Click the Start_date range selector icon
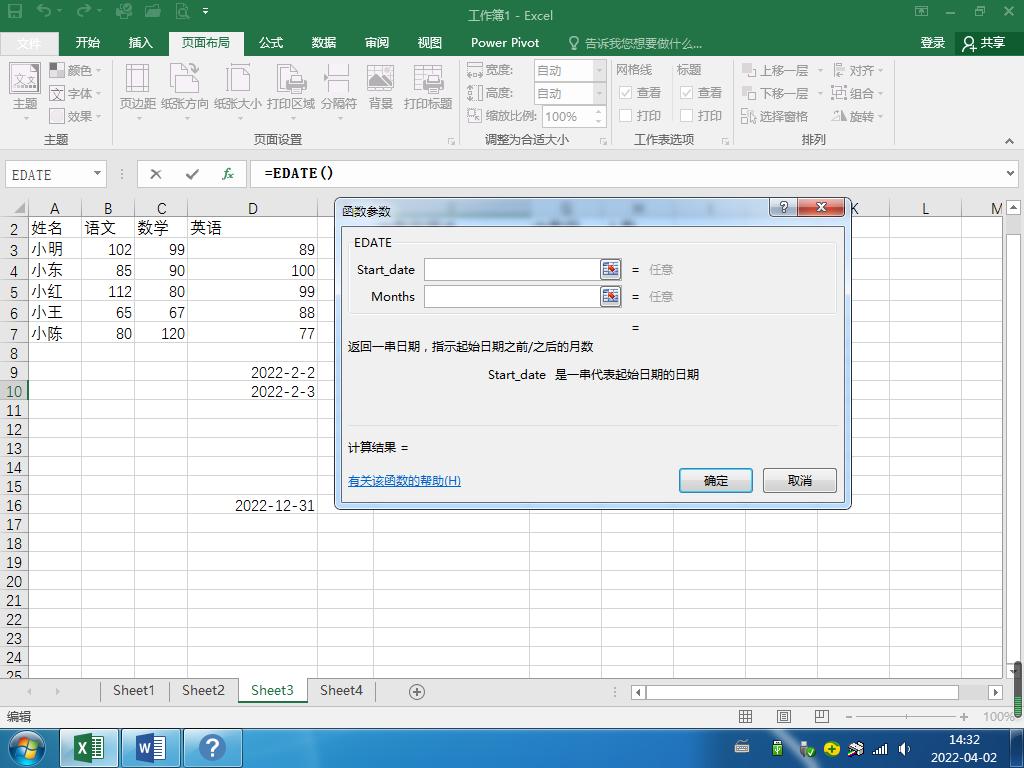The height and width of the screenshot is (768, 1024). 610,269
